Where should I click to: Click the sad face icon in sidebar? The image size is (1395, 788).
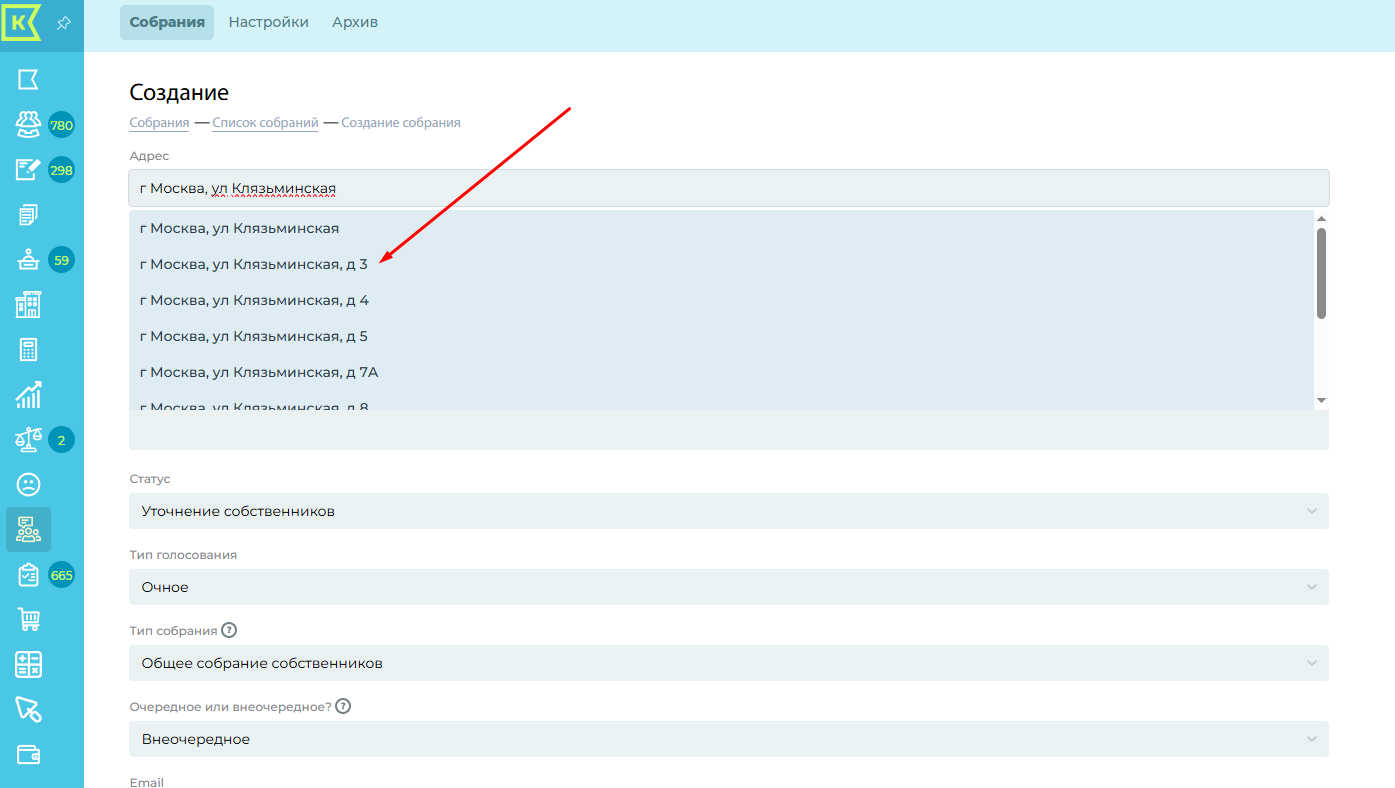tap(28, 485)
